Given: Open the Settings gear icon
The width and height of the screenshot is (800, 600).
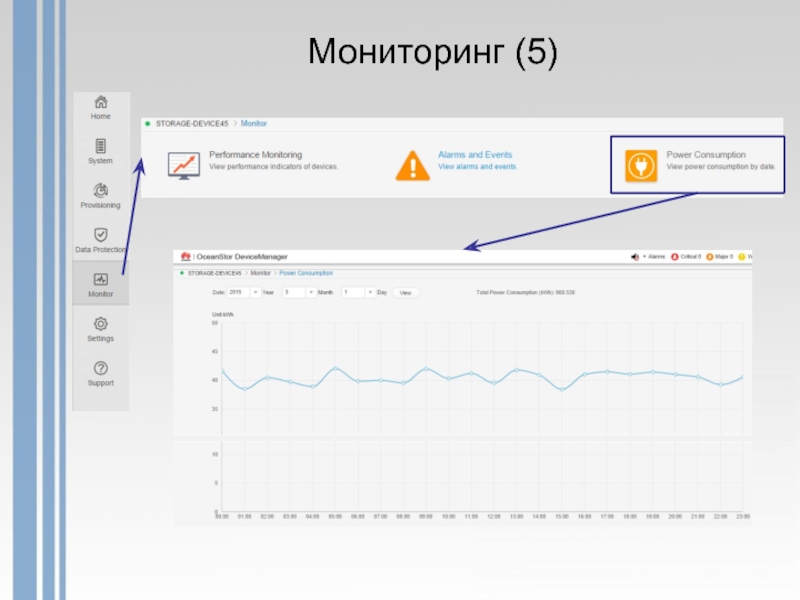Looking at the screenshot, I should coord(101,323).
